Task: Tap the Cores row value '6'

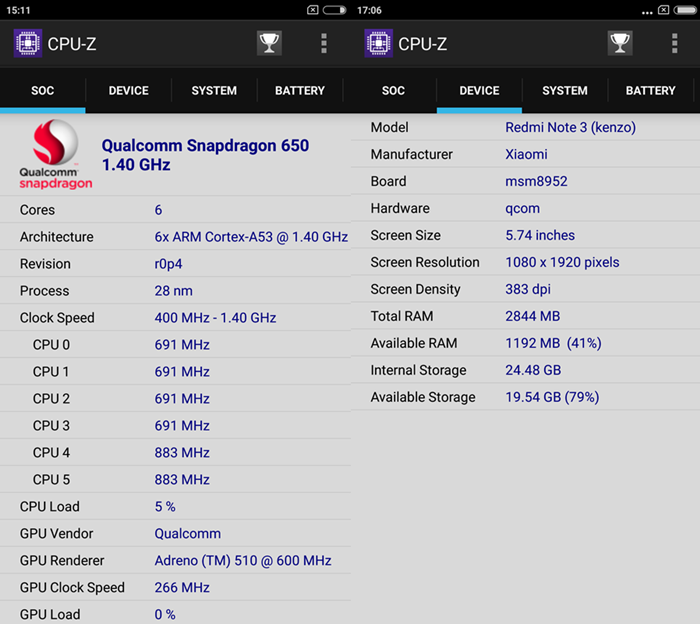Action: [158, 210]
